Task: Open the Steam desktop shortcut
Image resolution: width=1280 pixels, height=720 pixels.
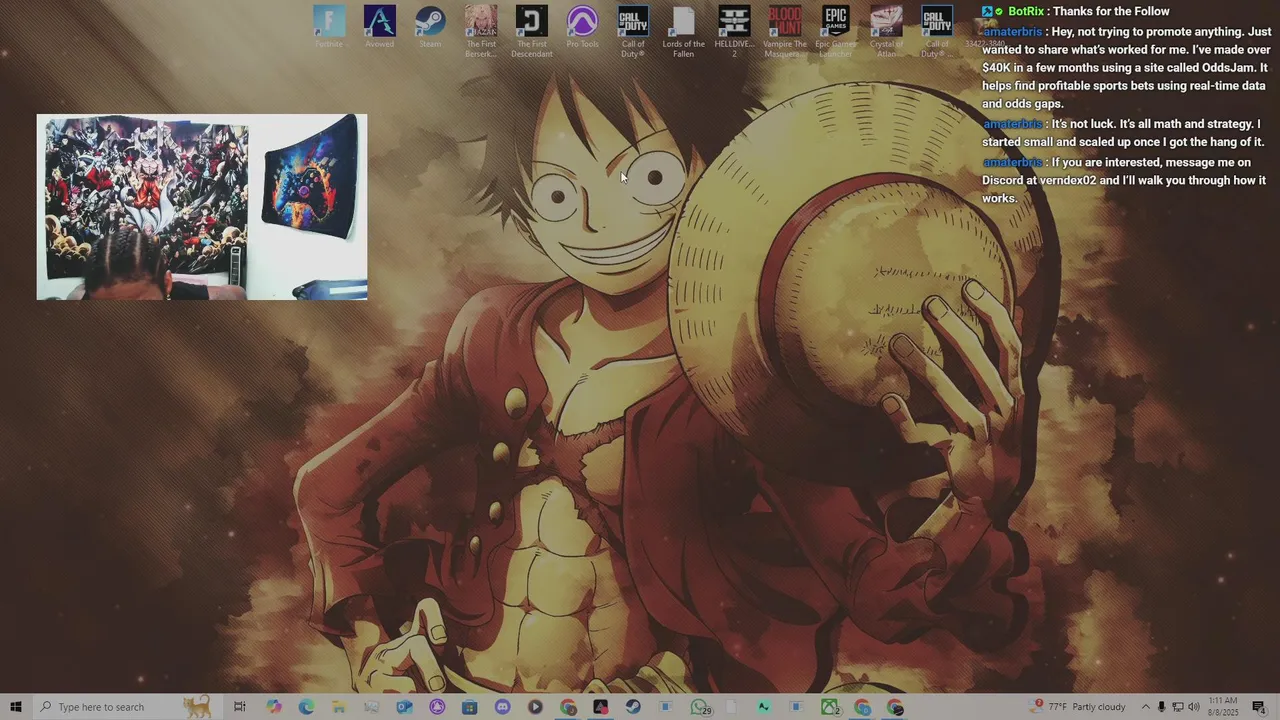Action: 430,27
